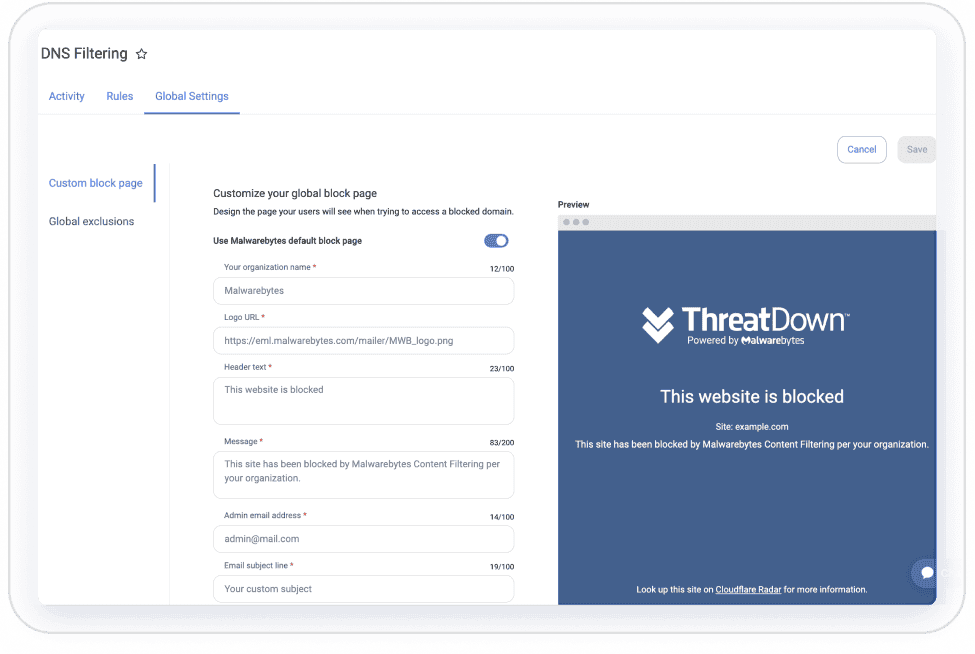Click the DNS Filtering page title
The image size is (975, 654).
(x=84, y=54)
